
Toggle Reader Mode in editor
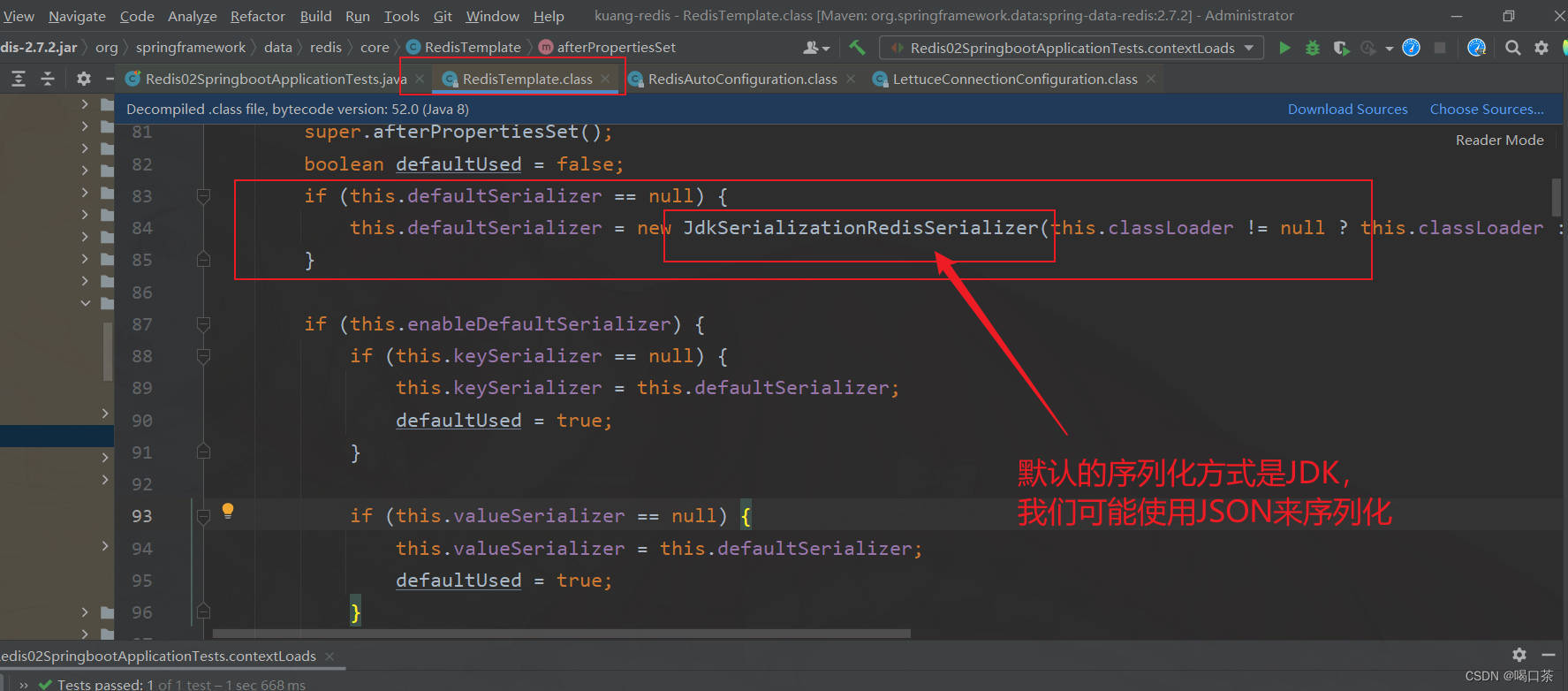(1499, 140)
